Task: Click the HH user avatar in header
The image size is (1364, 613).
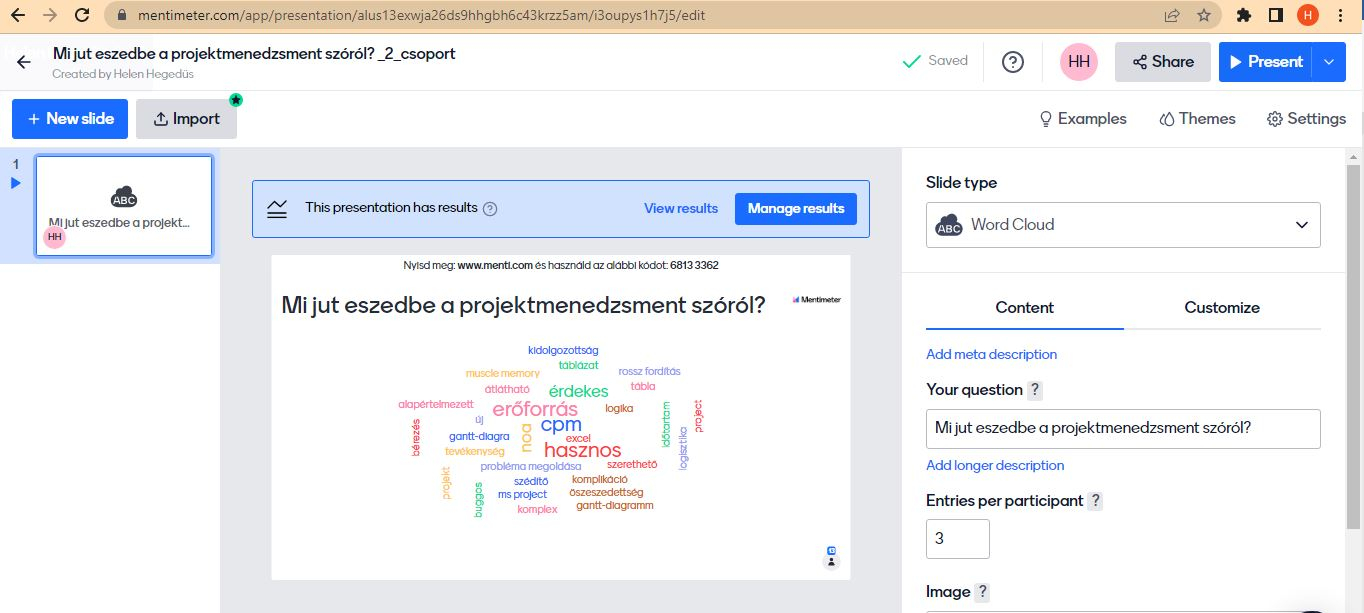Action: tap(1079, 62)
